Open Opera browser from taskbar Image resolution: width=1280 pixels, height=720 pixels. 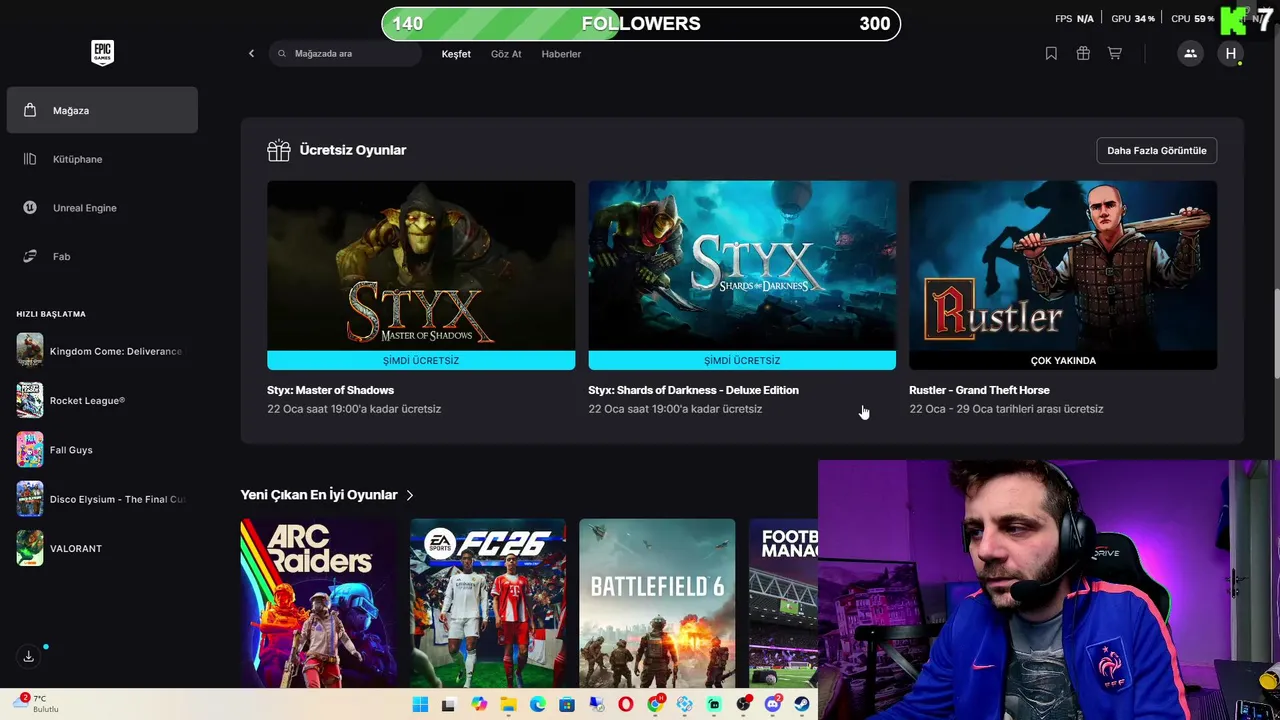point(626,704)
